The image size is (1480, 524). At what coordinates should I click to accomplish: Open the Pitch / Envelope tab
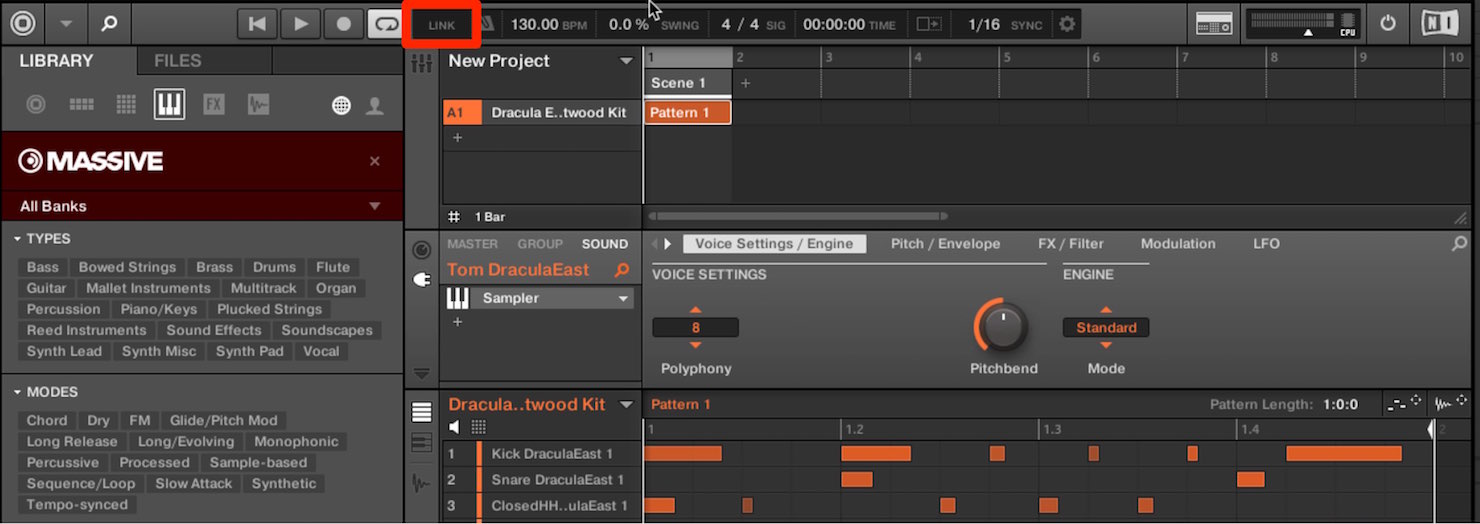945,243
